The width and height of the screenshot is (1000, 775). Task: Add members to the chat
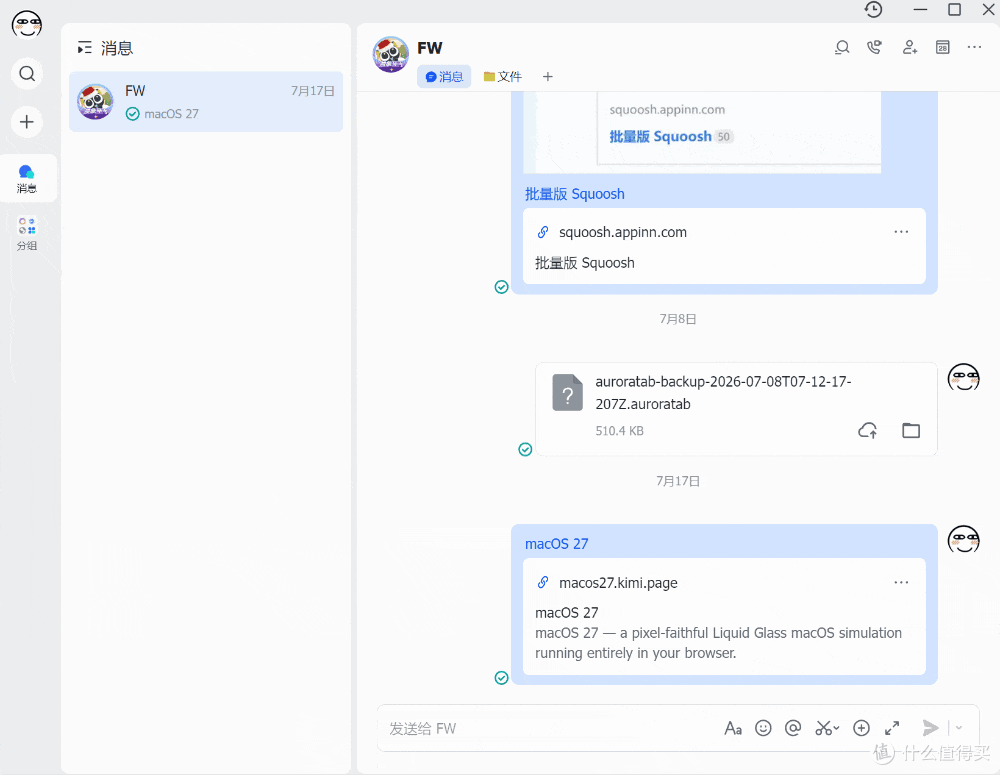click(909, 47)
